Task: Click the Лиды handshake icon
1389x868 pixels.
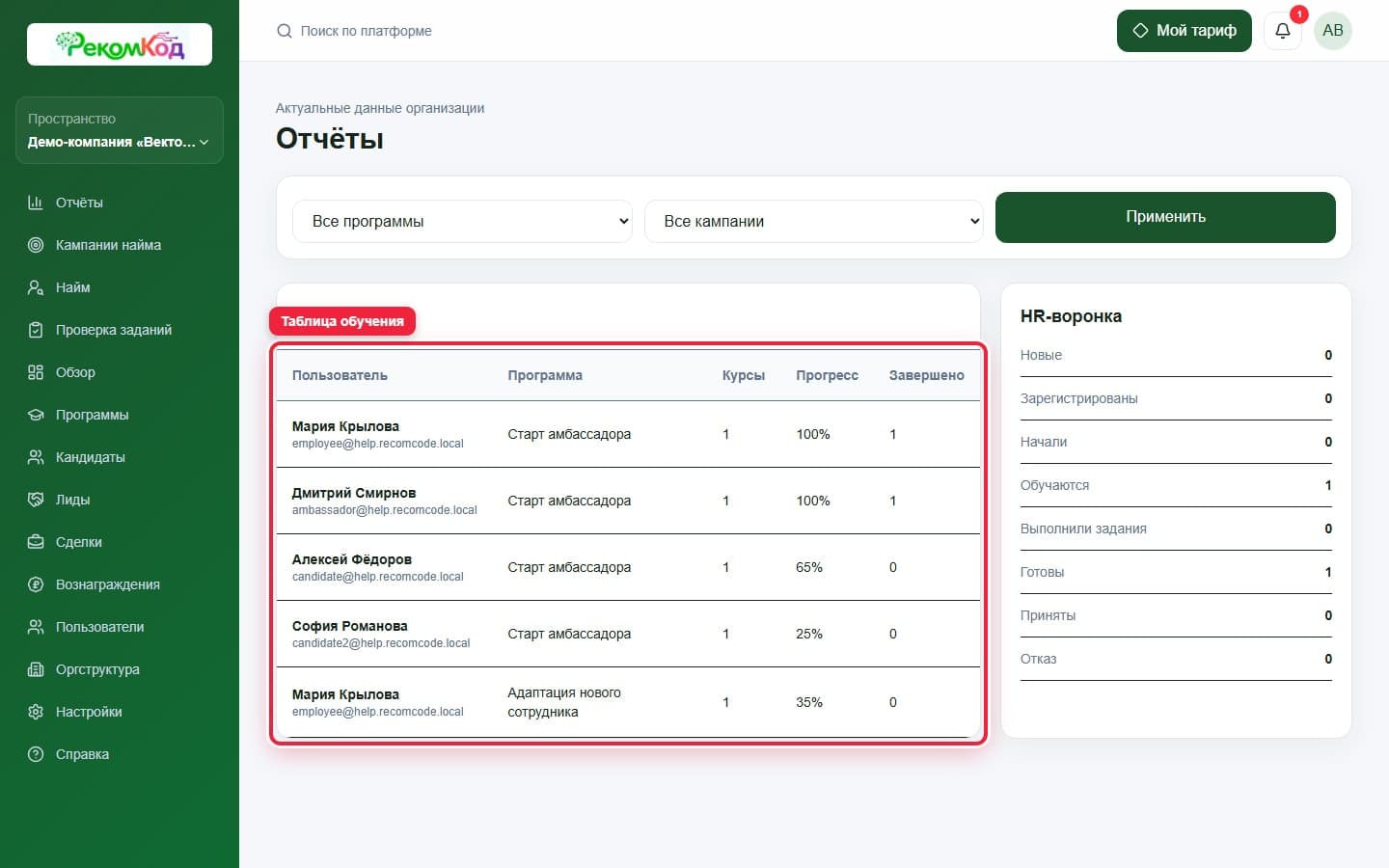Action: 36,500
